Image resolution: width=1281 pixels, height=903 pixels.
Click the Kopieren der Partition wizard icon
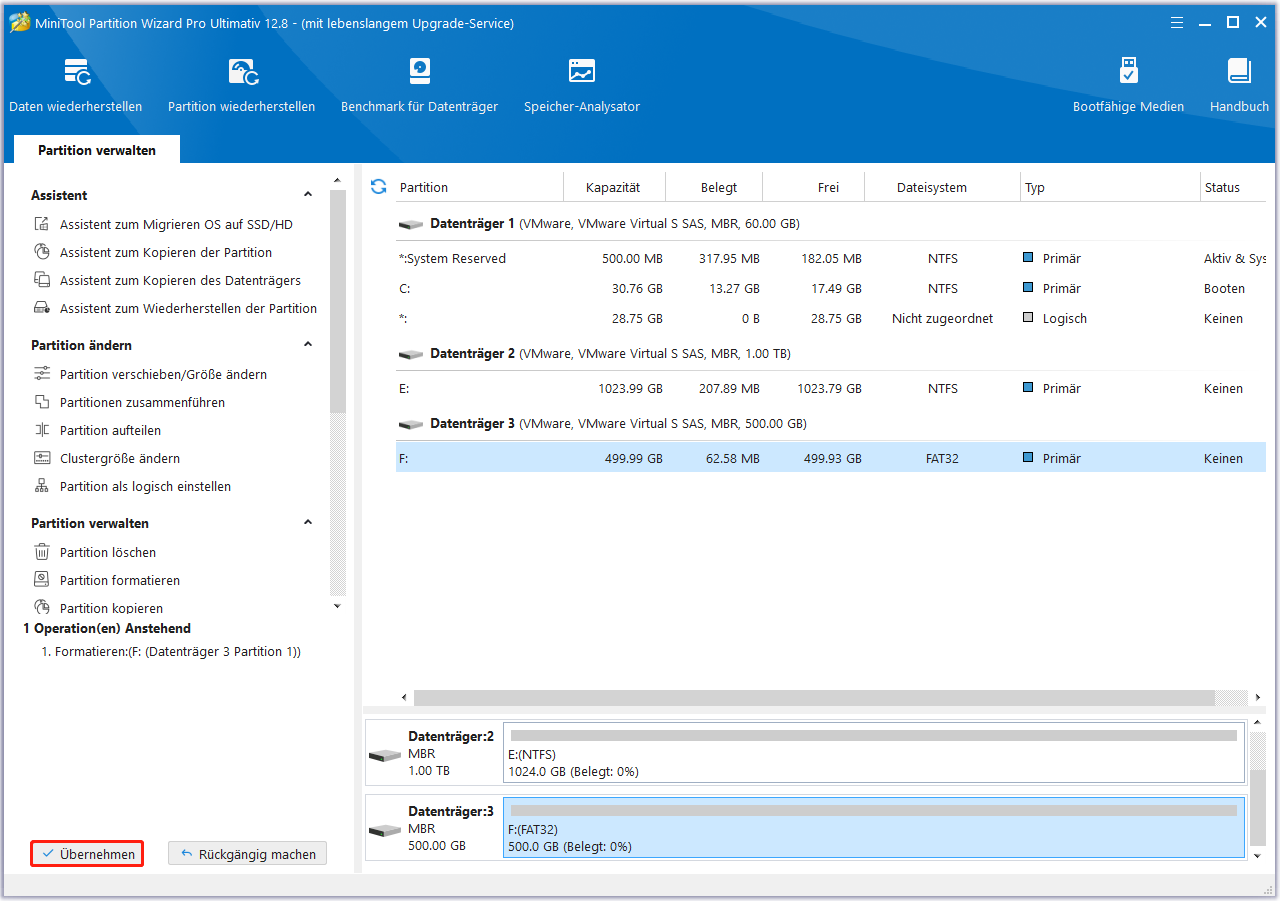42,253
